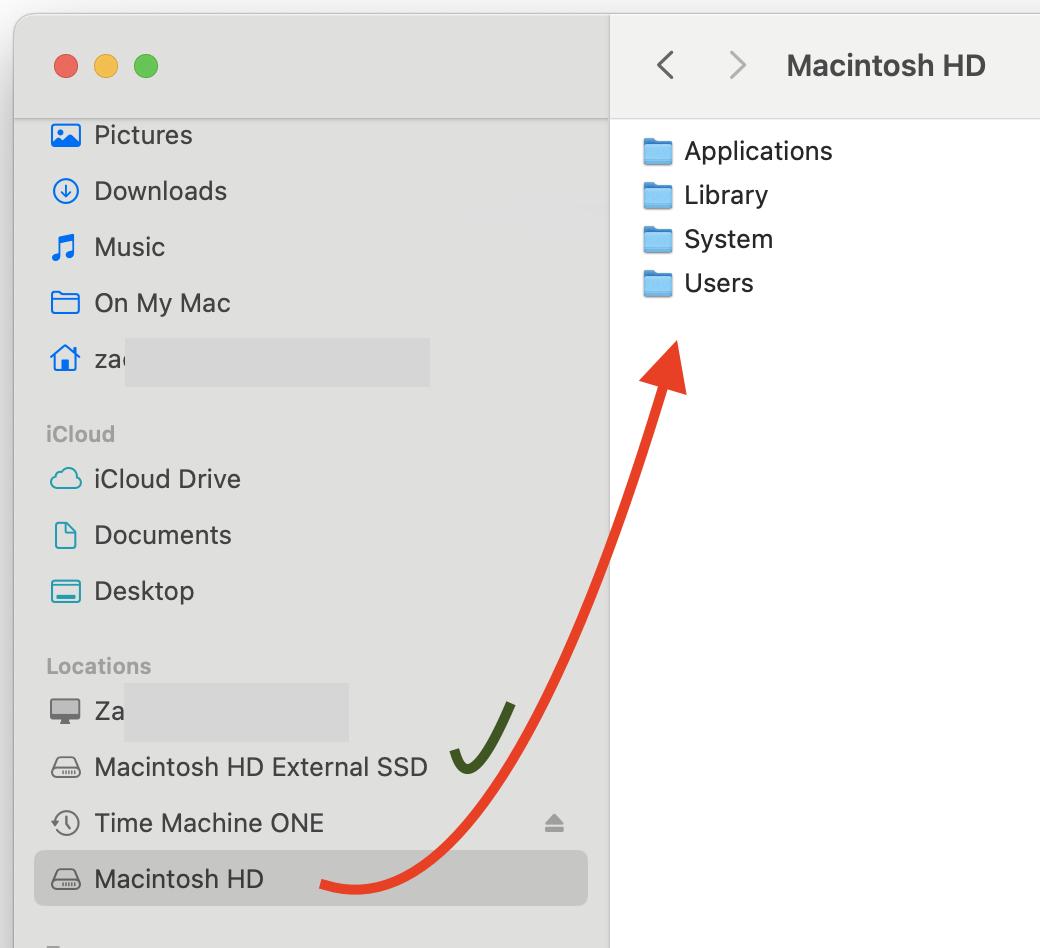Select the Desktop icon in sidebar

[x=64, y=591]
